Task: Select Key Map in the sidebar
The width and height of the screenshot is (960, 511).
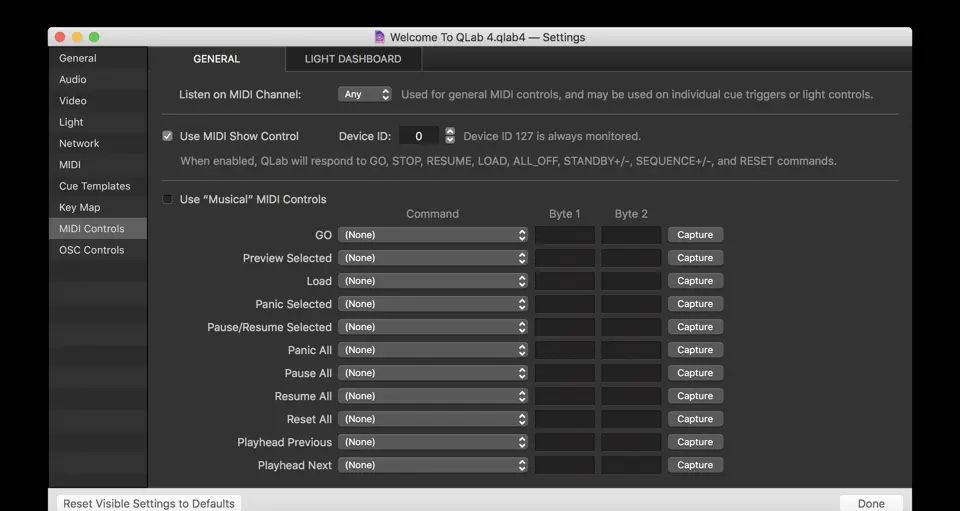Action: tap(98, 207)
